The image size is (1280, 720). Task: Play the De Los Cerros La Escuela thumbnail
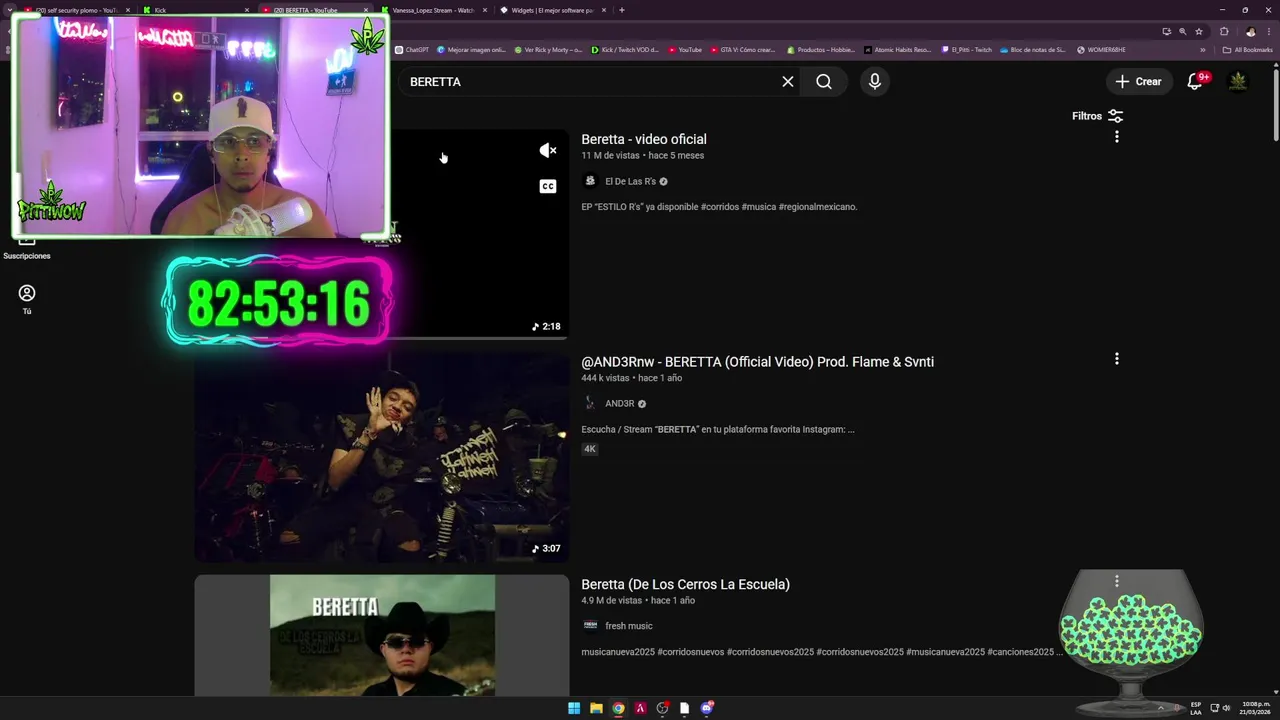click(382, 635)
